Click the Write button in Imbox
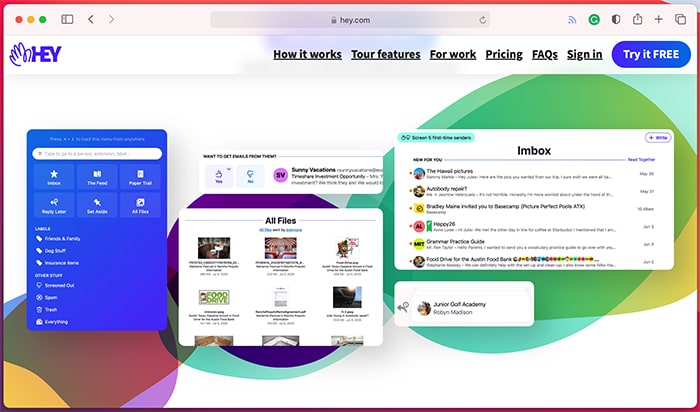This screenshot has width=700, height=412. click(x=658, y=137)
